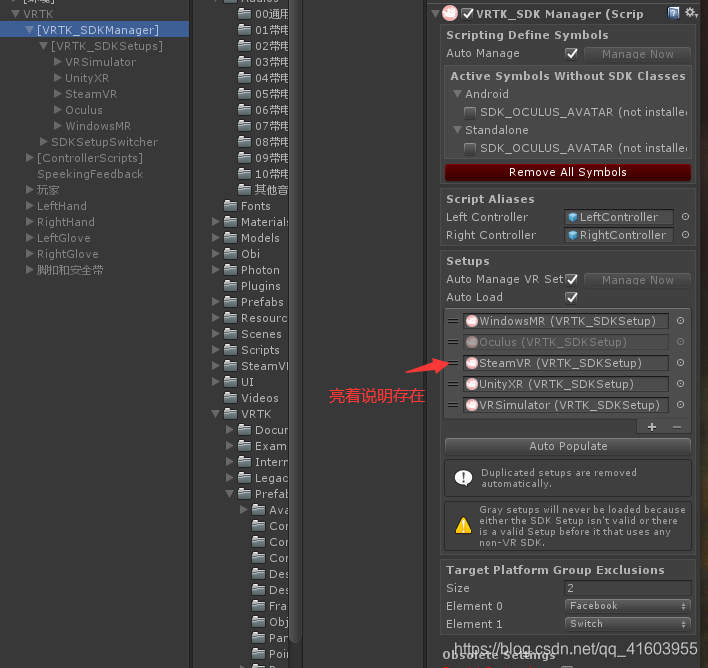Collapse the Android symbols foldout
708x668 pixels.
[457, 94]
